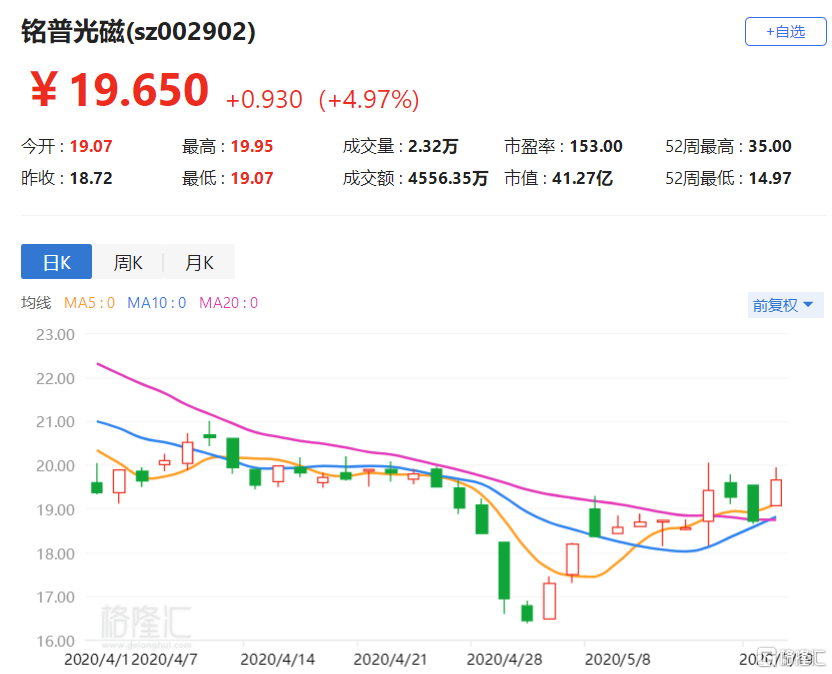This screenshot has height=674, width=832.
Task: Click the 最低 low value 19.07
Action: [252, 178]
